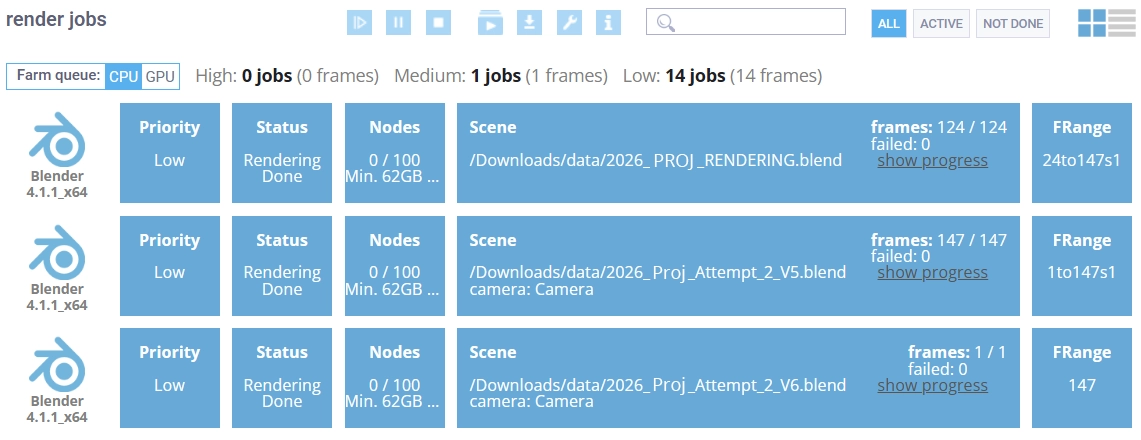Select Nodes cell of 2026_PROJ_RENDERING job

coord(394,153)
